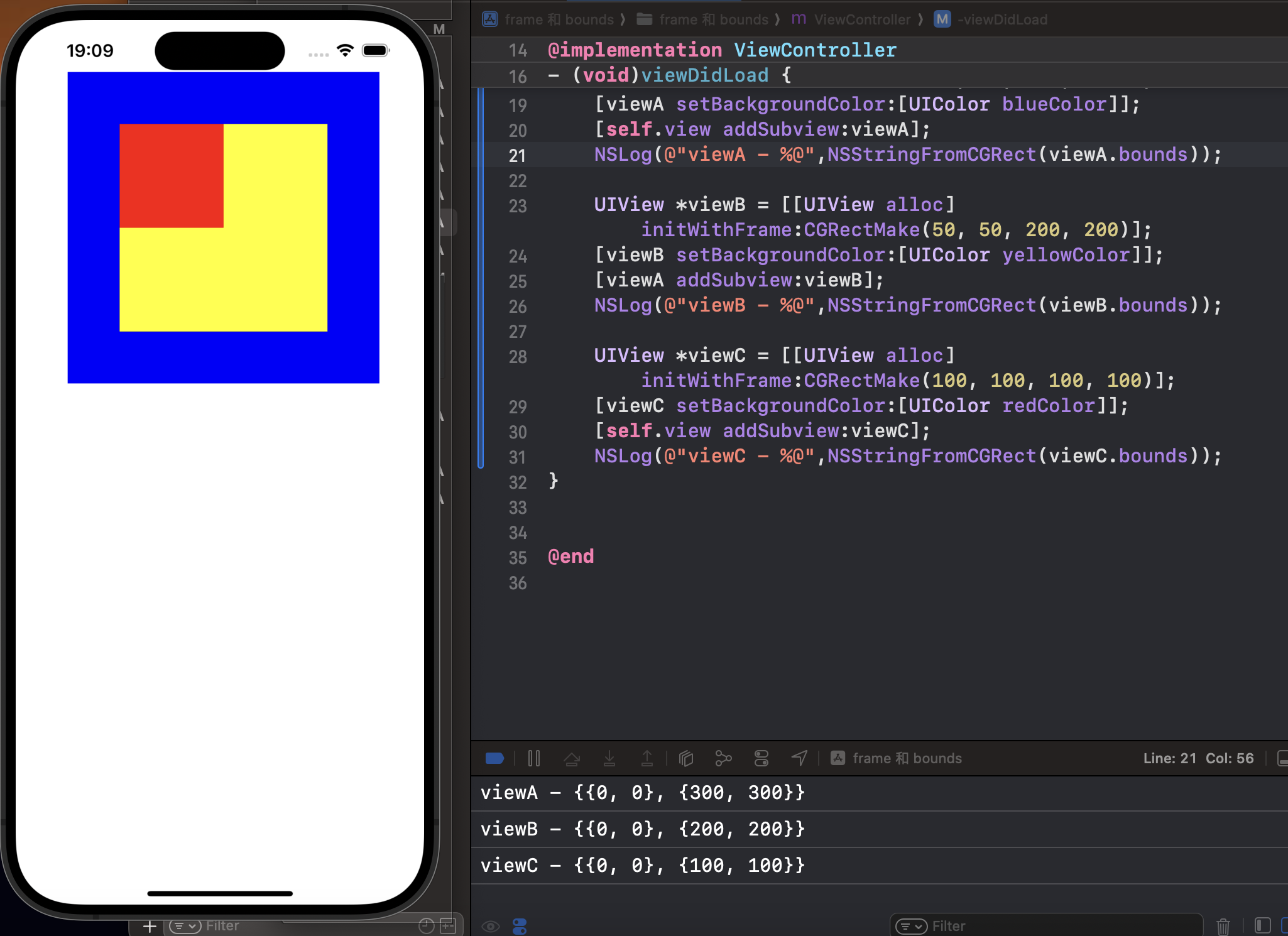Screen dimensions: 1288x936
Task: Click the blue viewA area in simulator
Action: pyautogui.click(x=223, y=357)
